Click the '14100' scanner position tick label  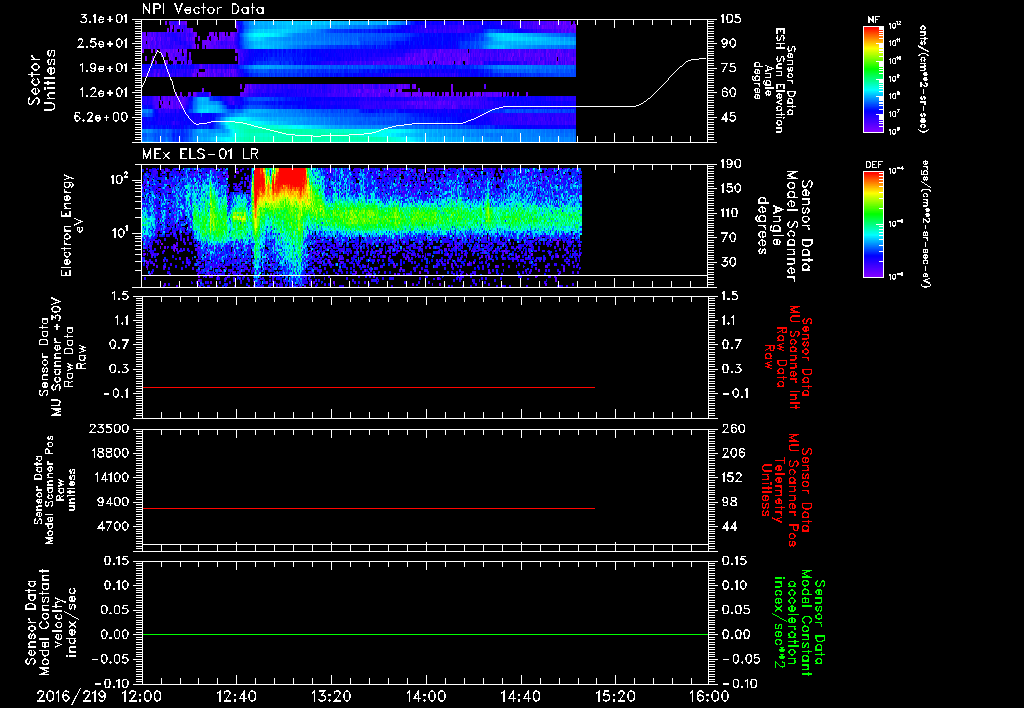109,477
